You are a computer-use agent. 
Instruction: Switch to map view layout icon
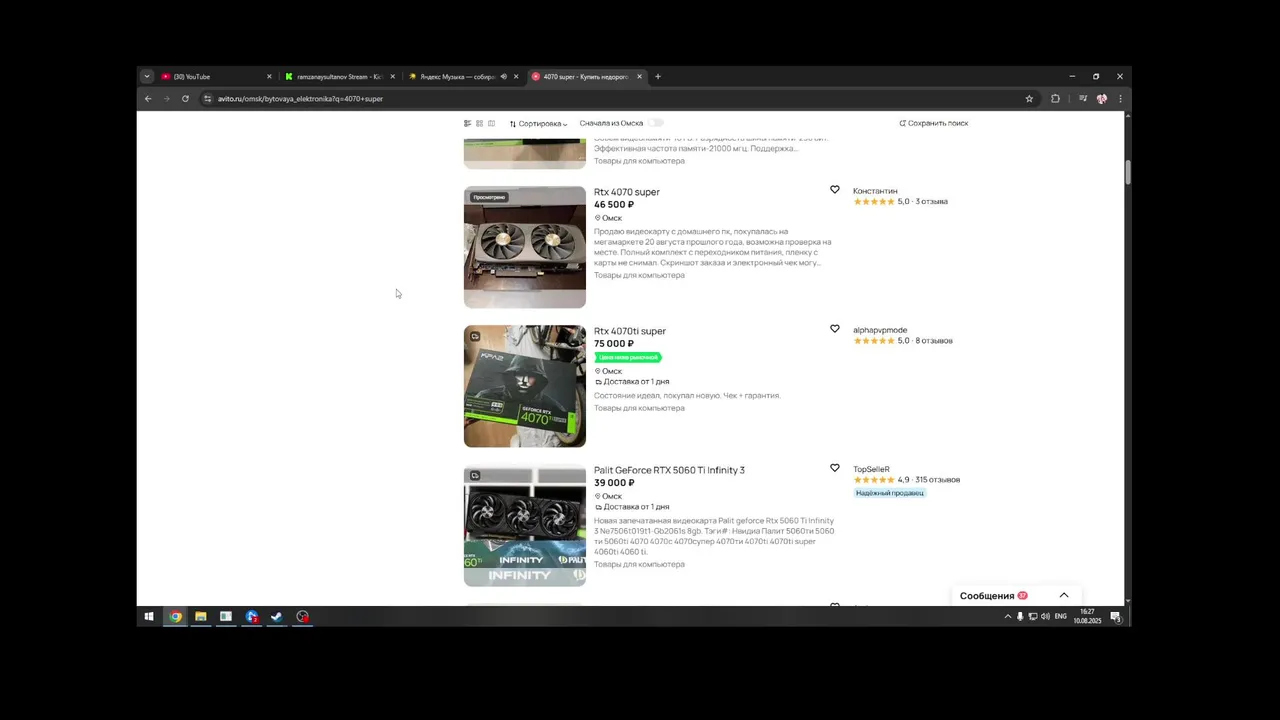coord(491,124)
